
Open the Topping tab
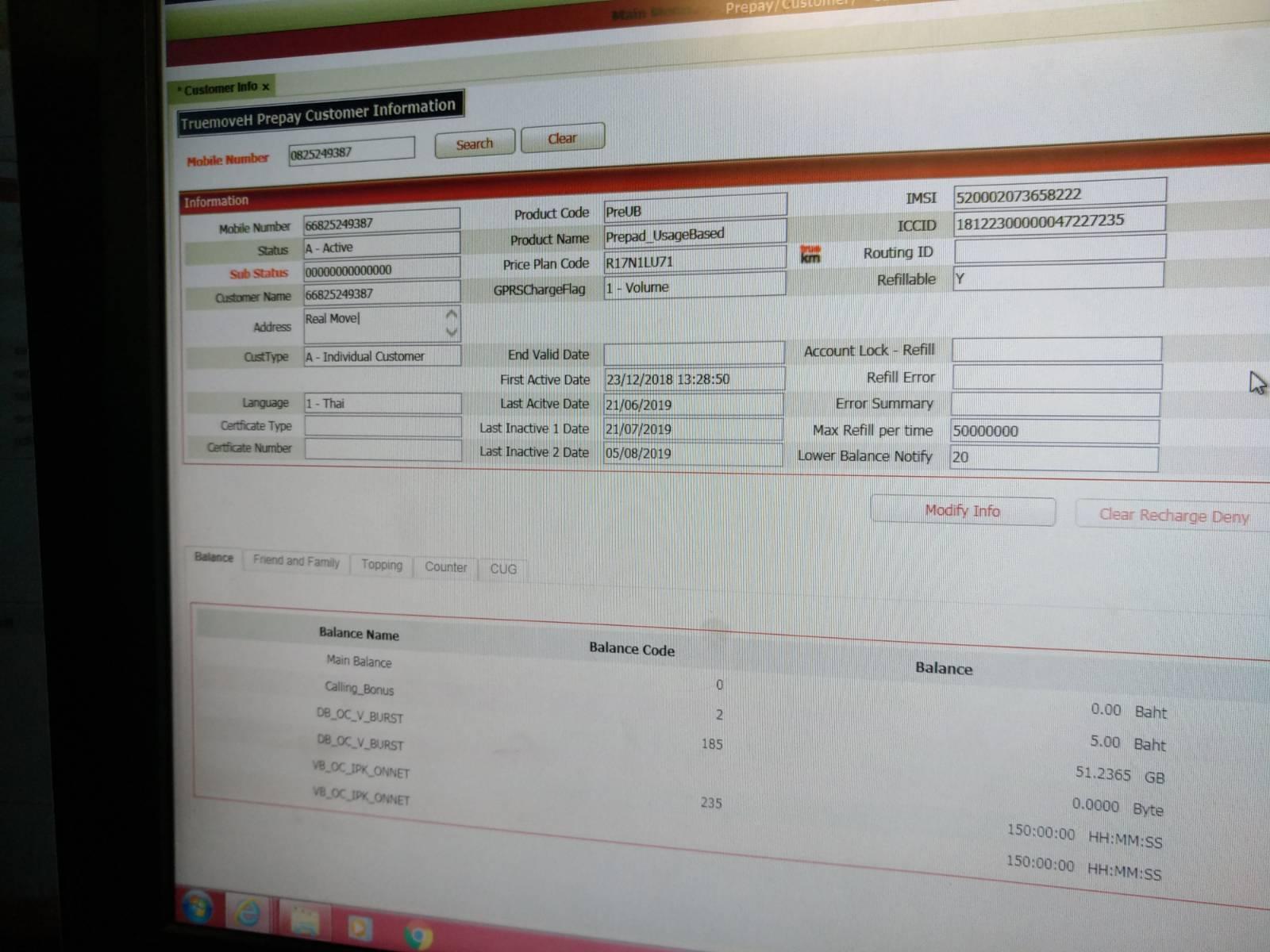pyautogui.click(x=382, y=564)
